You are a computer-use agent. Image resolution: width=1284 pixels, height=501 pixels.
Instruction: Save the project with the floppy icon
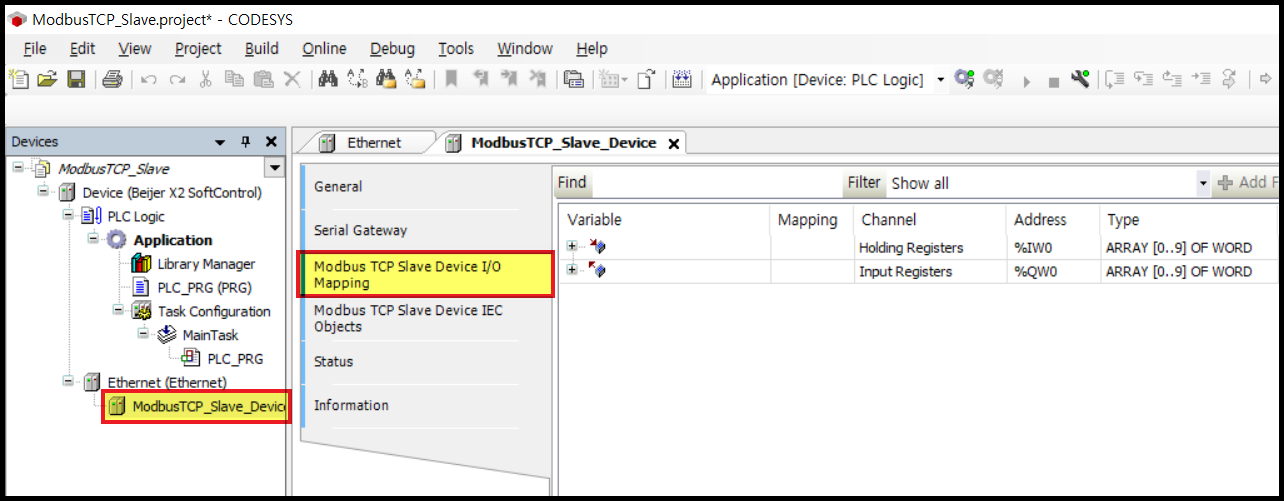(75, 80)
